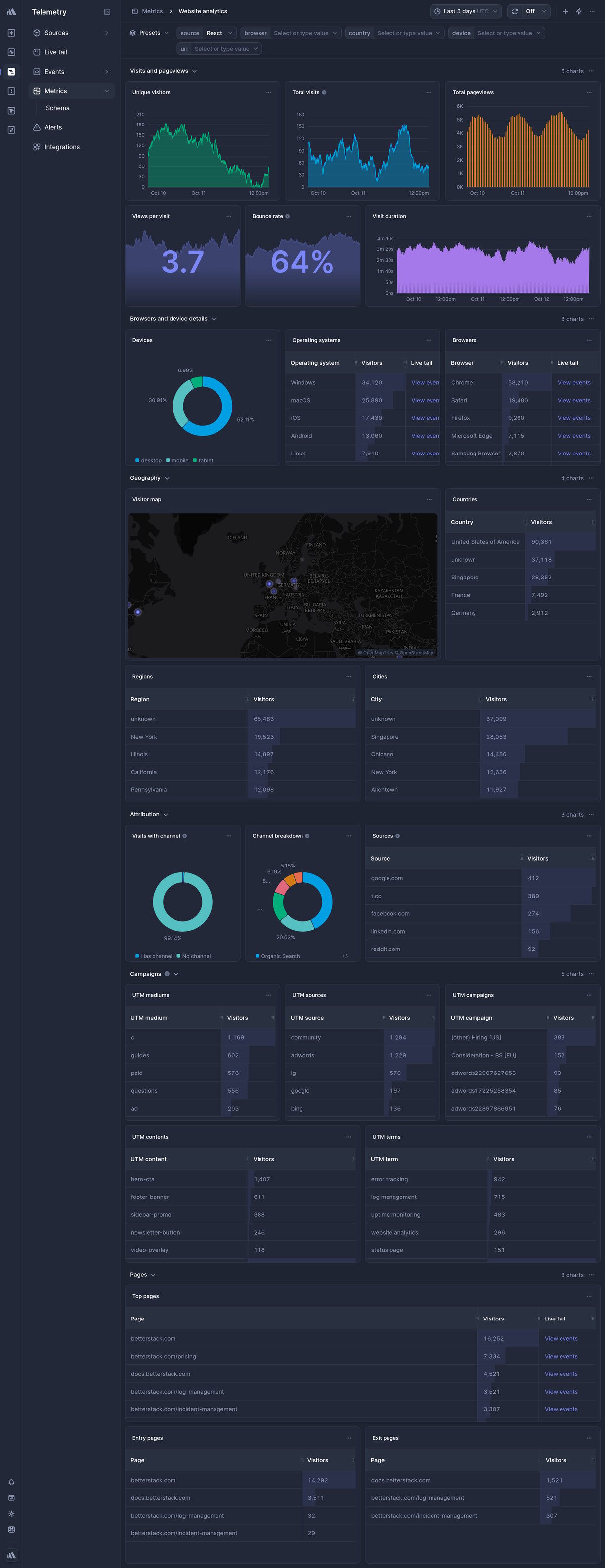Open the header three-dot more menu
Viewport: 605px width, 1568px height.
(x=592, y=11)
